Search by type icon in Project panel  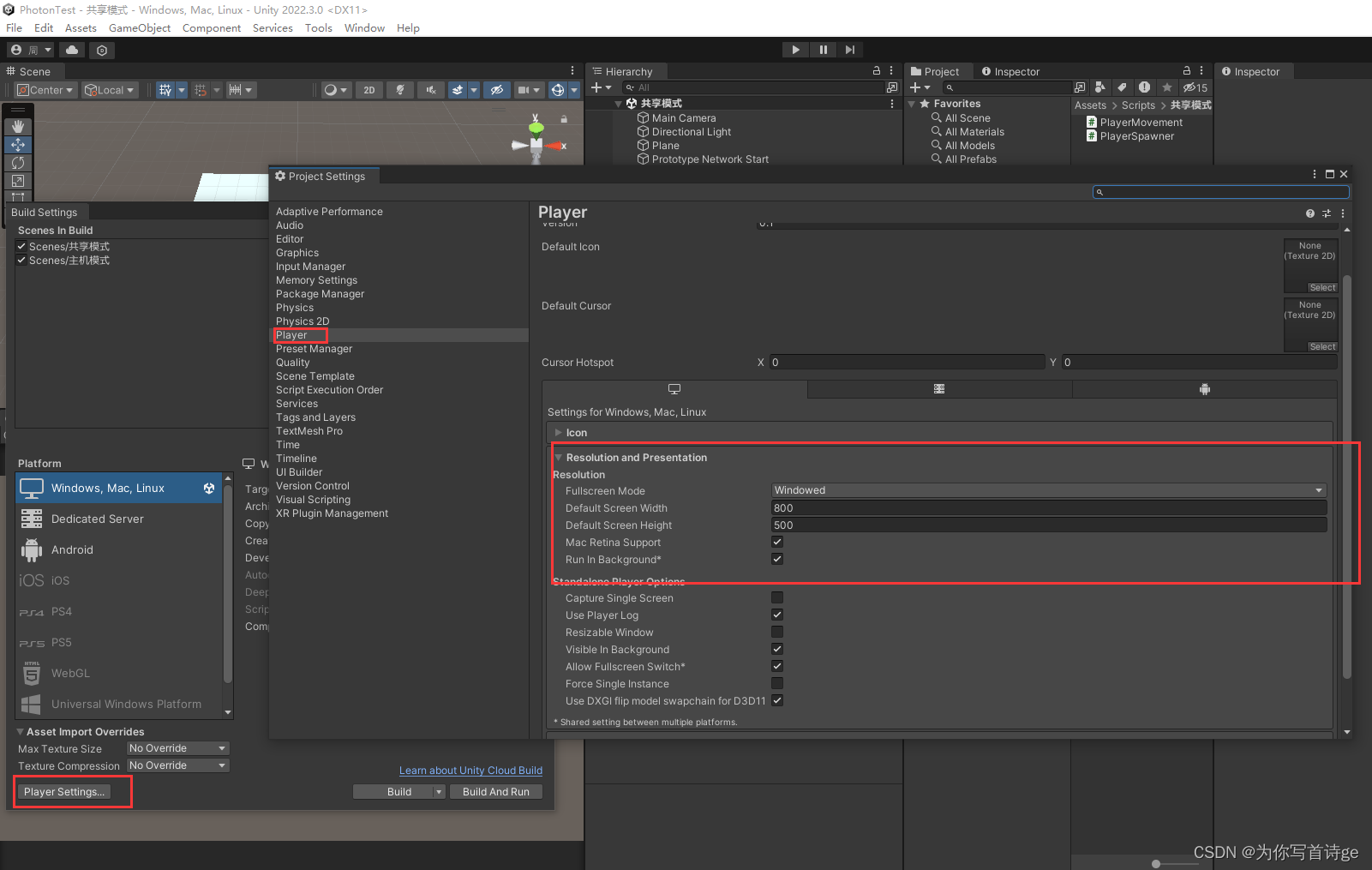1100,87
